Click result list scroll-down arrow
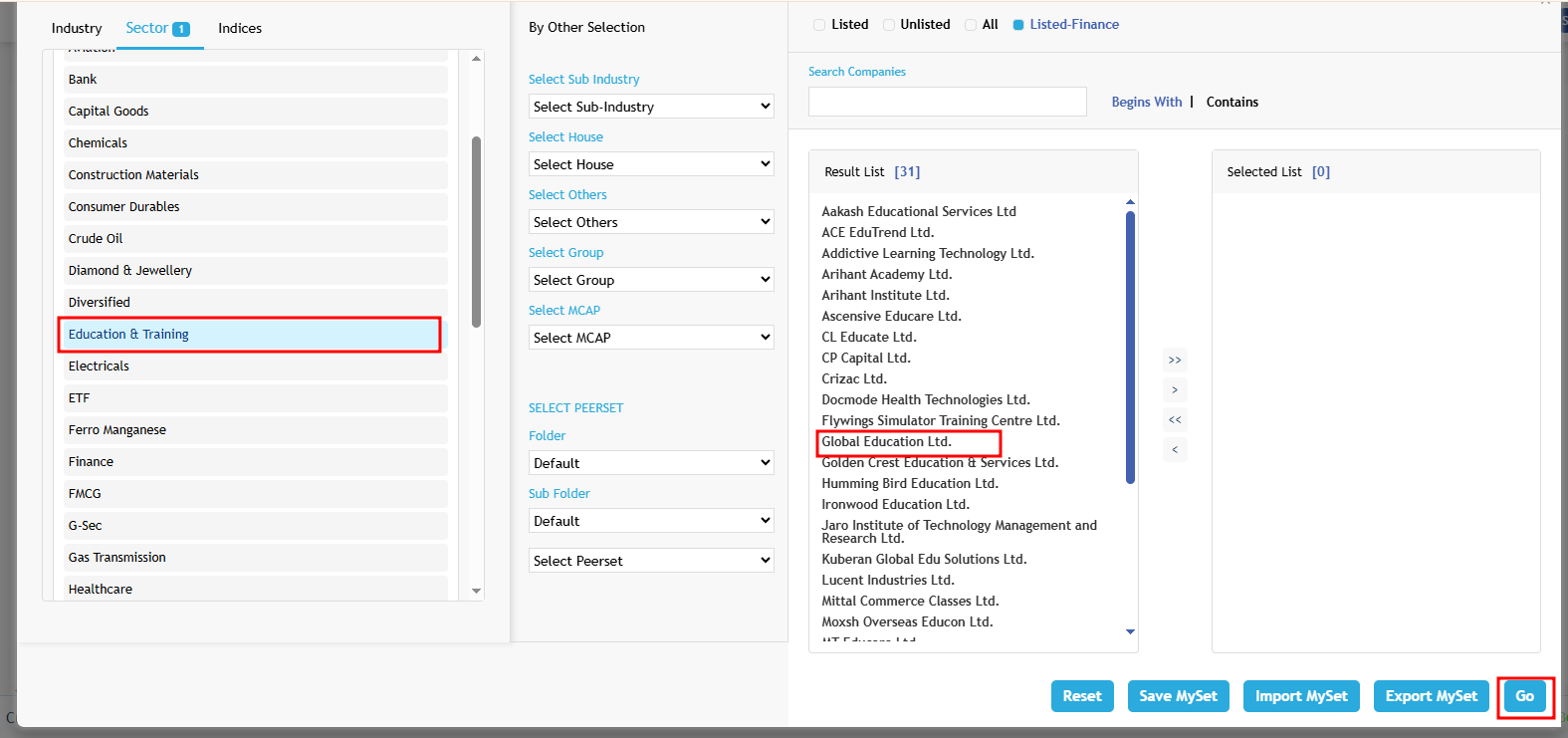The height and width of the screenshot is (738, 1568). 1130,631
